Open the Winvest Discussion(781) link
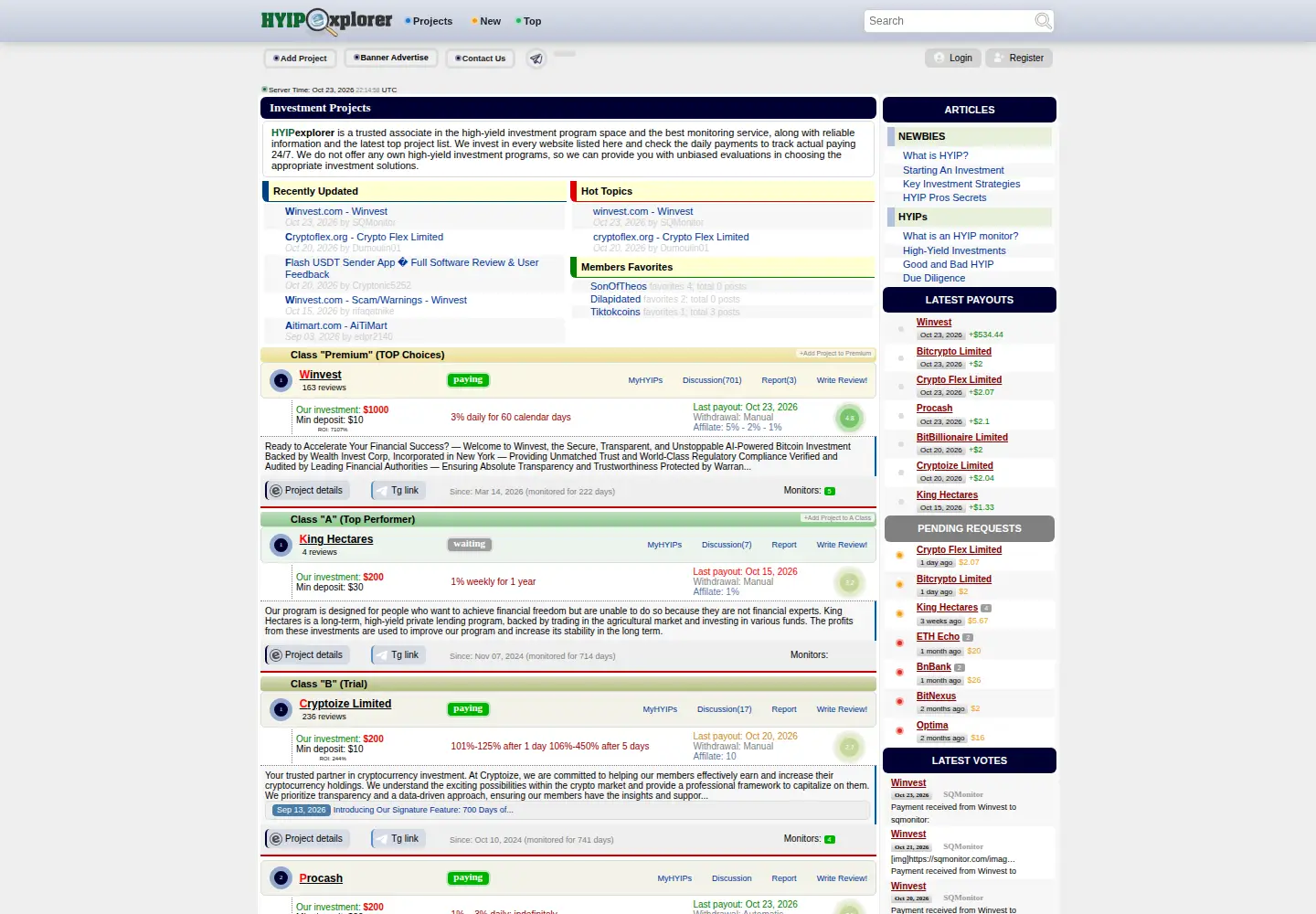The width and height of the screenshot is (1316, 914). pyautogui.click(x=712, y=380)
